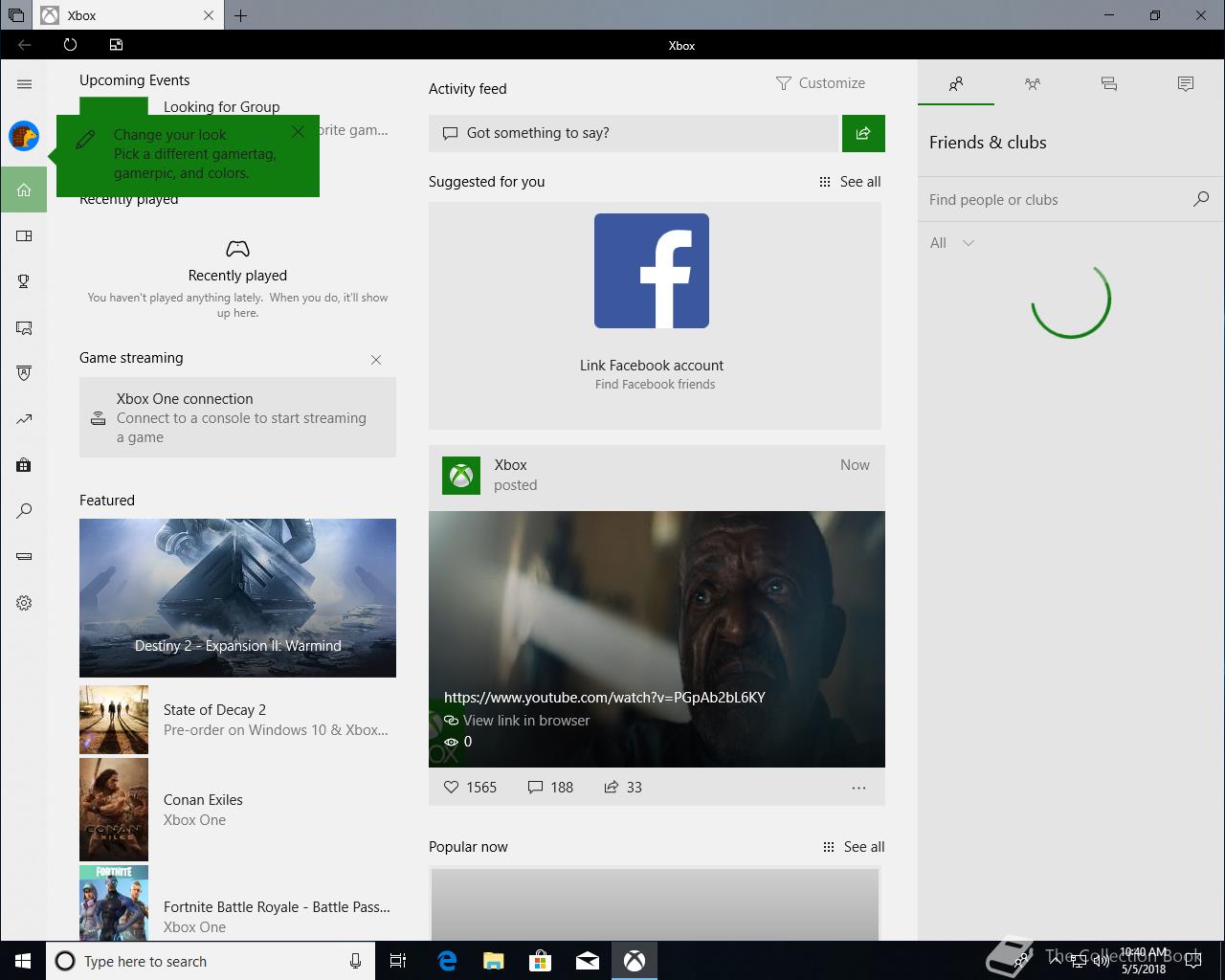Open a new tab with plus button

click(240, 15)
